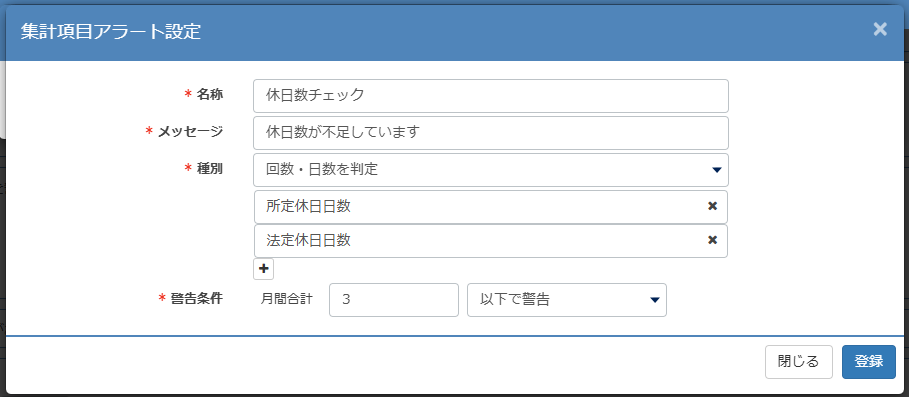
Task: Open the 種別 dropdown showing 回数・日数を判定
Action: pos(490,170)
